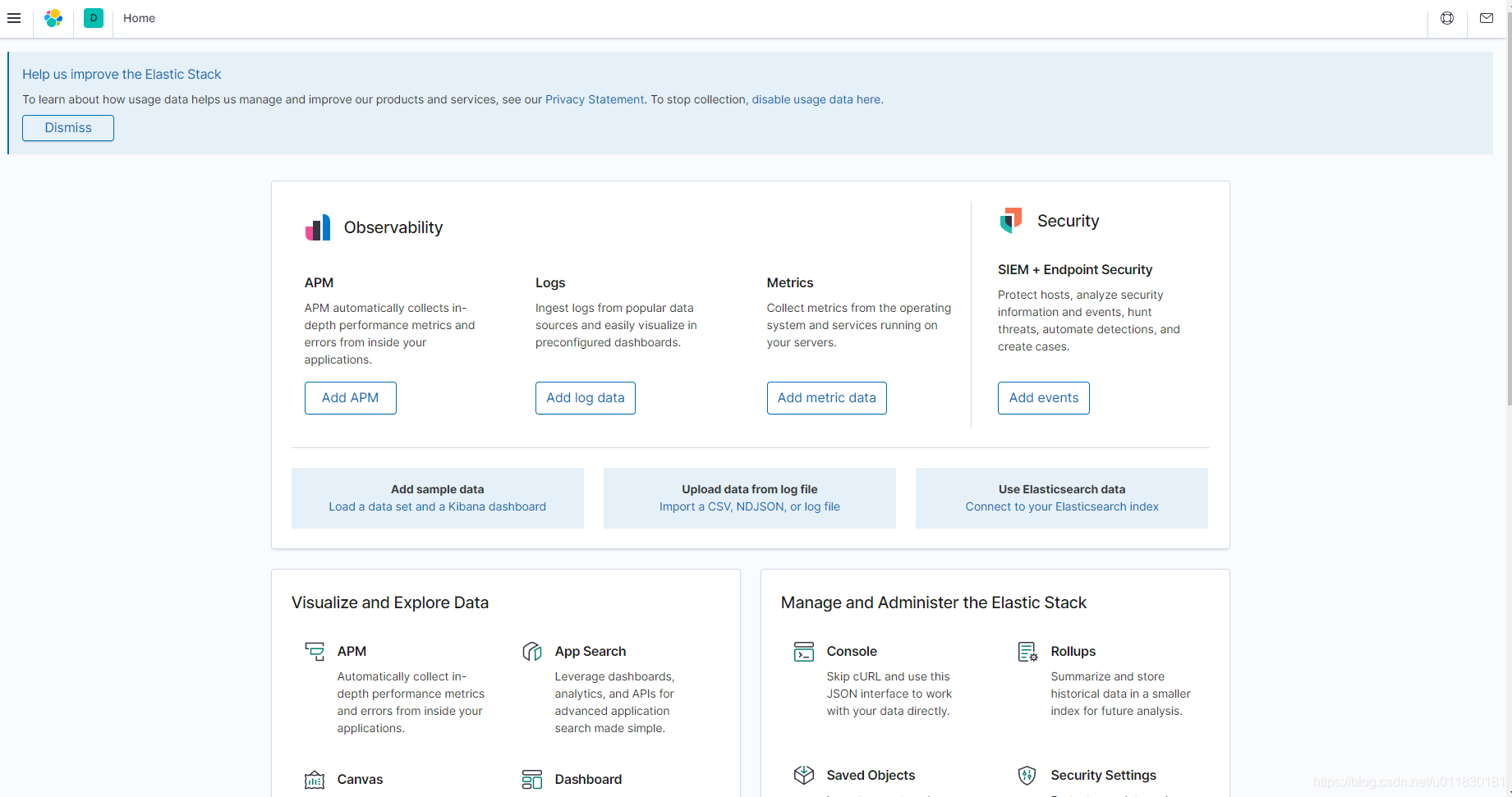
Task: Click the Add metric data button
Action: pos(827,398)
